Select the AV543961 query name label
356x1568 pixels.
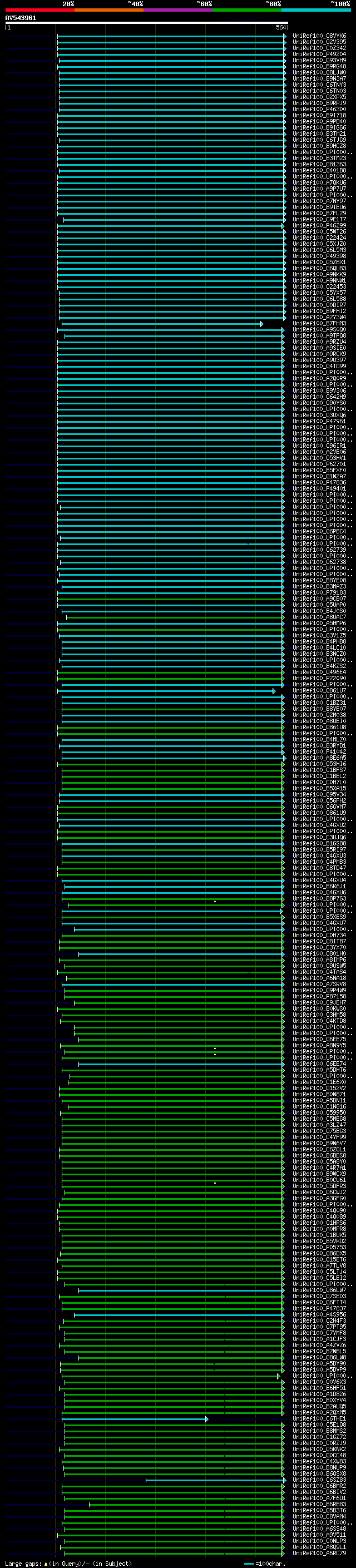[21, 18]
